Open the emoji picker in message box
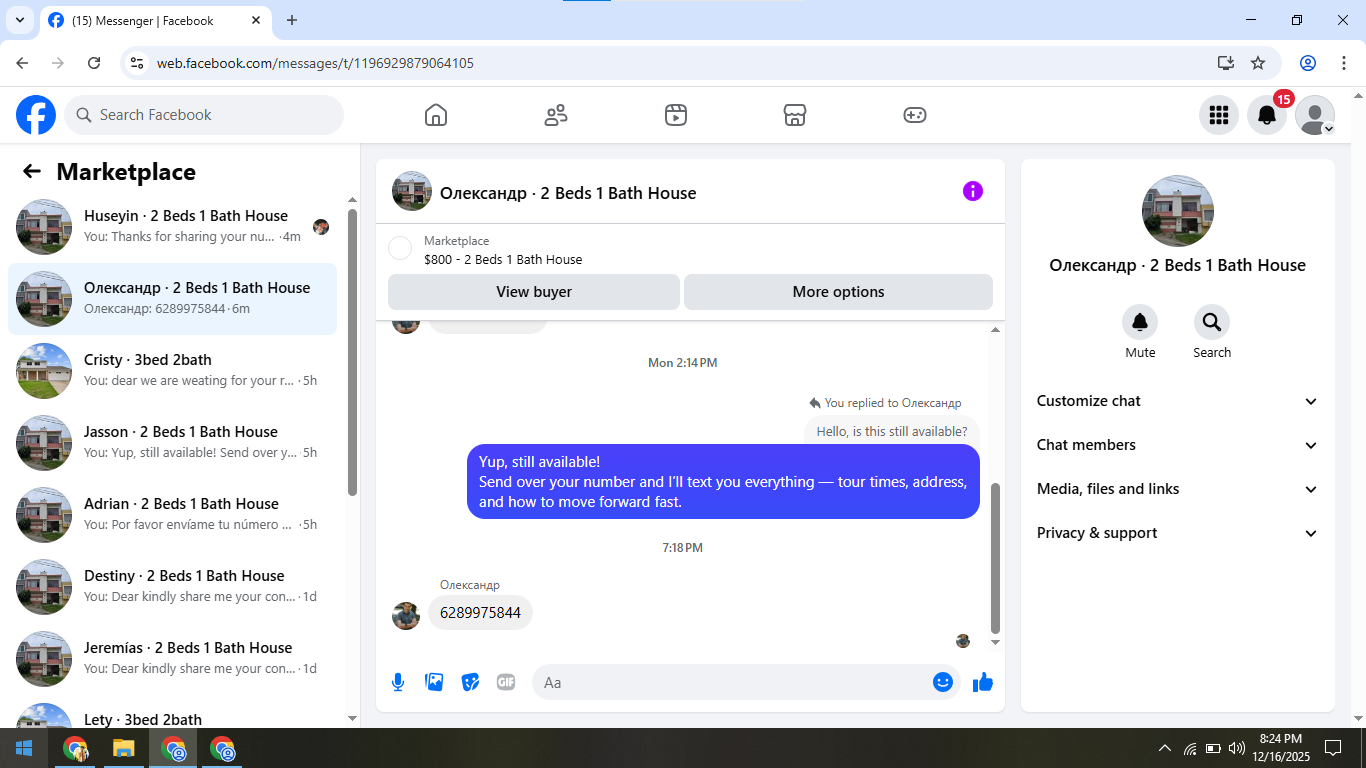 click(942, 682)
